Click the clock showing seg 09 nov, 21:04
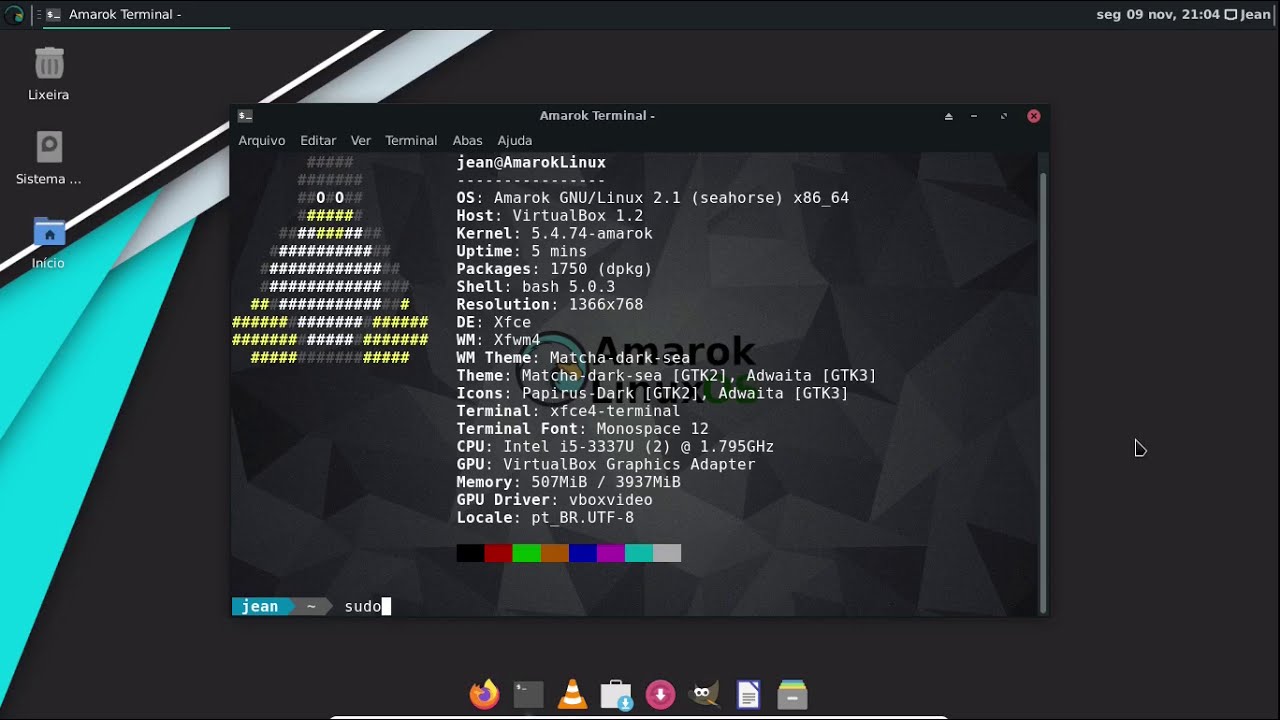This screenshot has width=1280, height=720. click(1158, 14)
